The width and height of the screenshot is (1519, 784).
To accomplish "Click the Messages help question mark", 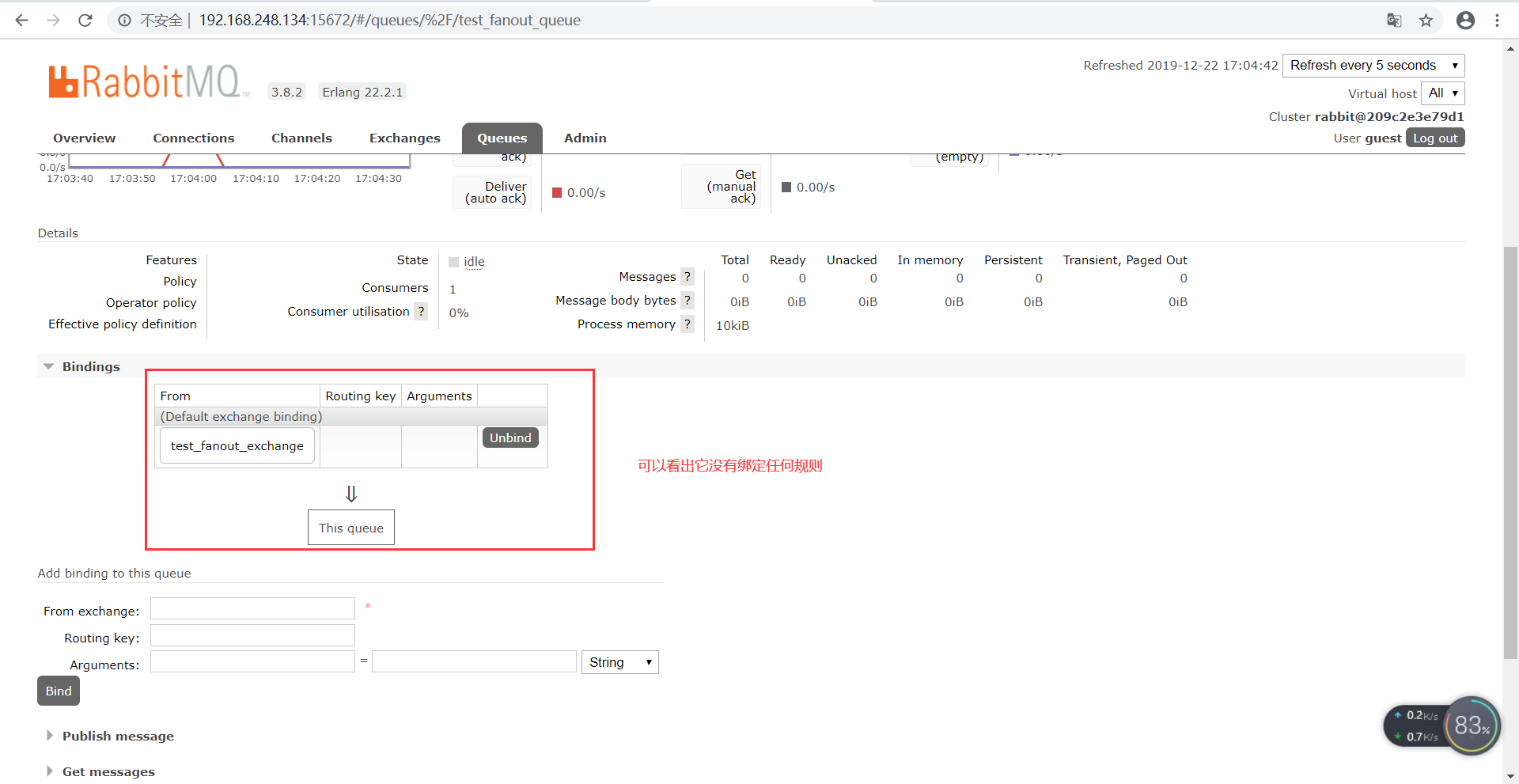I will (x=688, y=277).
